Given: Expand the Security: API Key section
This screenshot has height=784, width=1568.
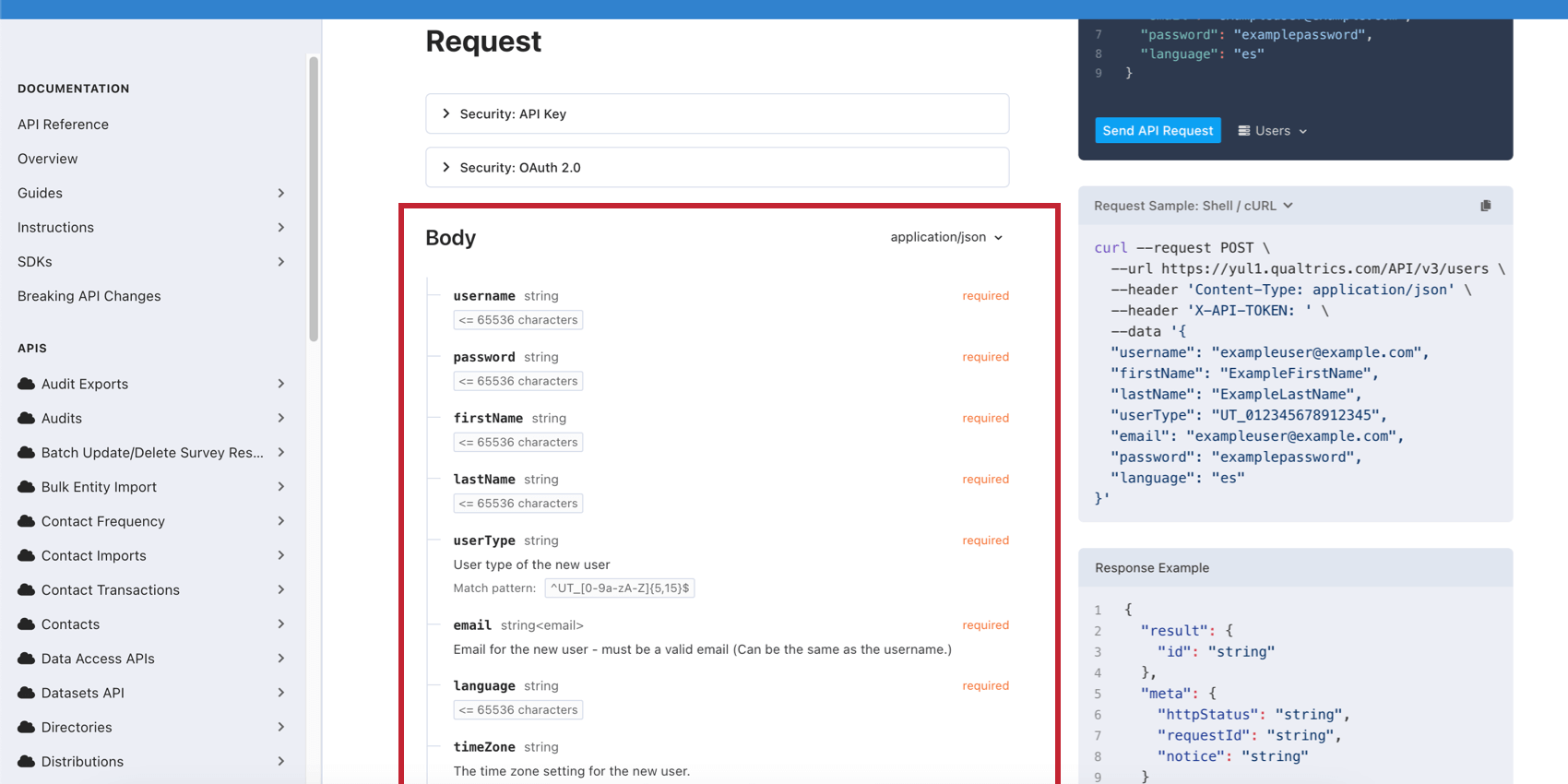Looking at the screenshot, I should click(x=717, y=113).
